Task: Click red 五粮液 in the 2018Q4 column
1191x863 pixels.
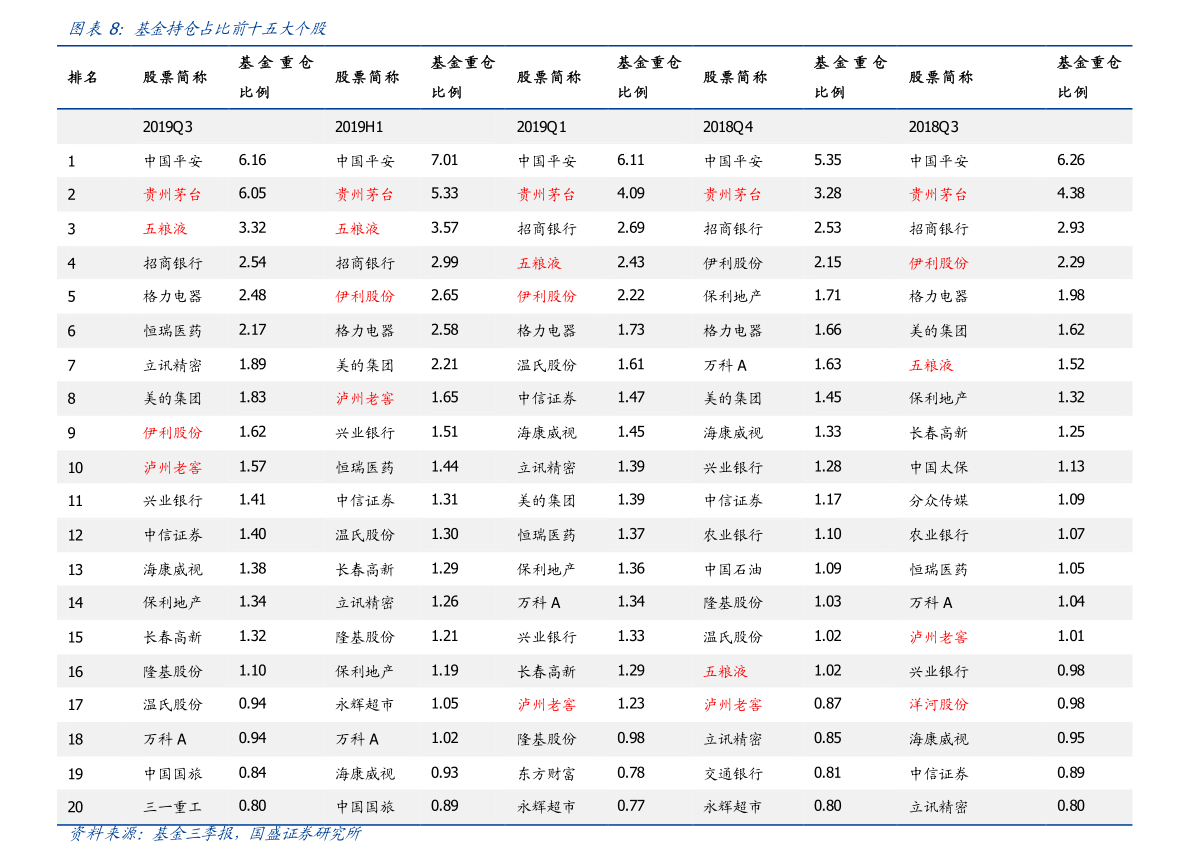Action: tap(725, 672)
